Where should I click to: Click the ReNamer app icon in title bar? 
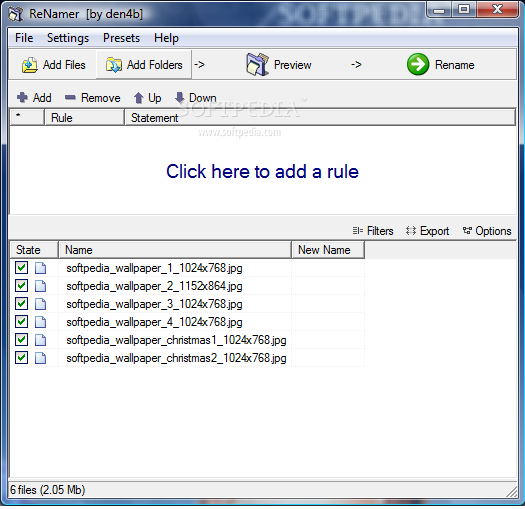pyautogui.click(x=16, y=14)
